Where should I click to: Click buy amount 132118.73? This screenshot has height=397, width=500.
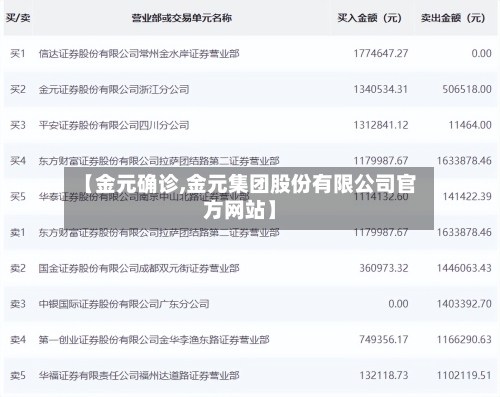pyautogui.click(x=384, y=376)
